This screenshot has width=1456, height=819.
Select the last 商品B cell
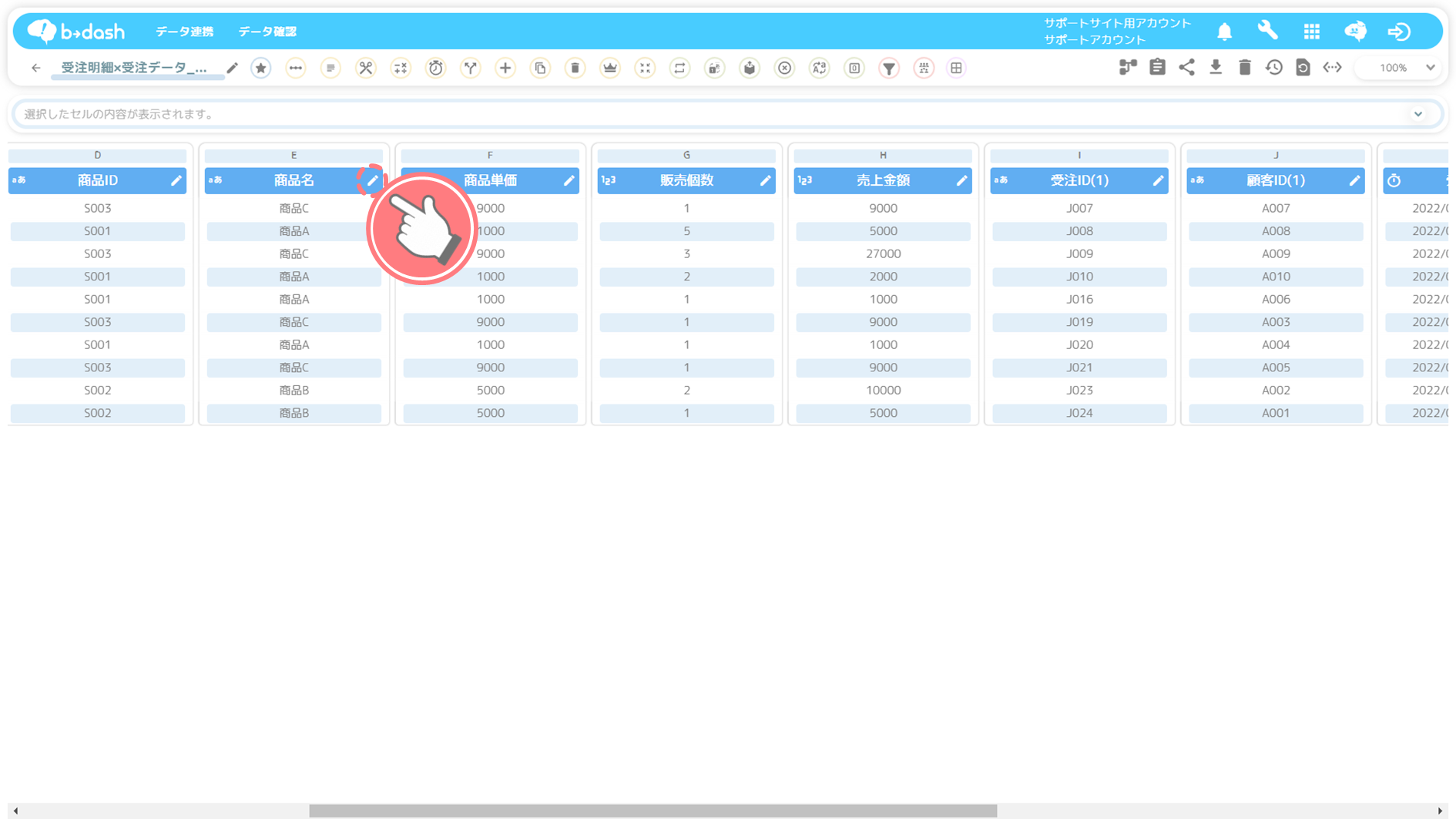click(294, 413)
